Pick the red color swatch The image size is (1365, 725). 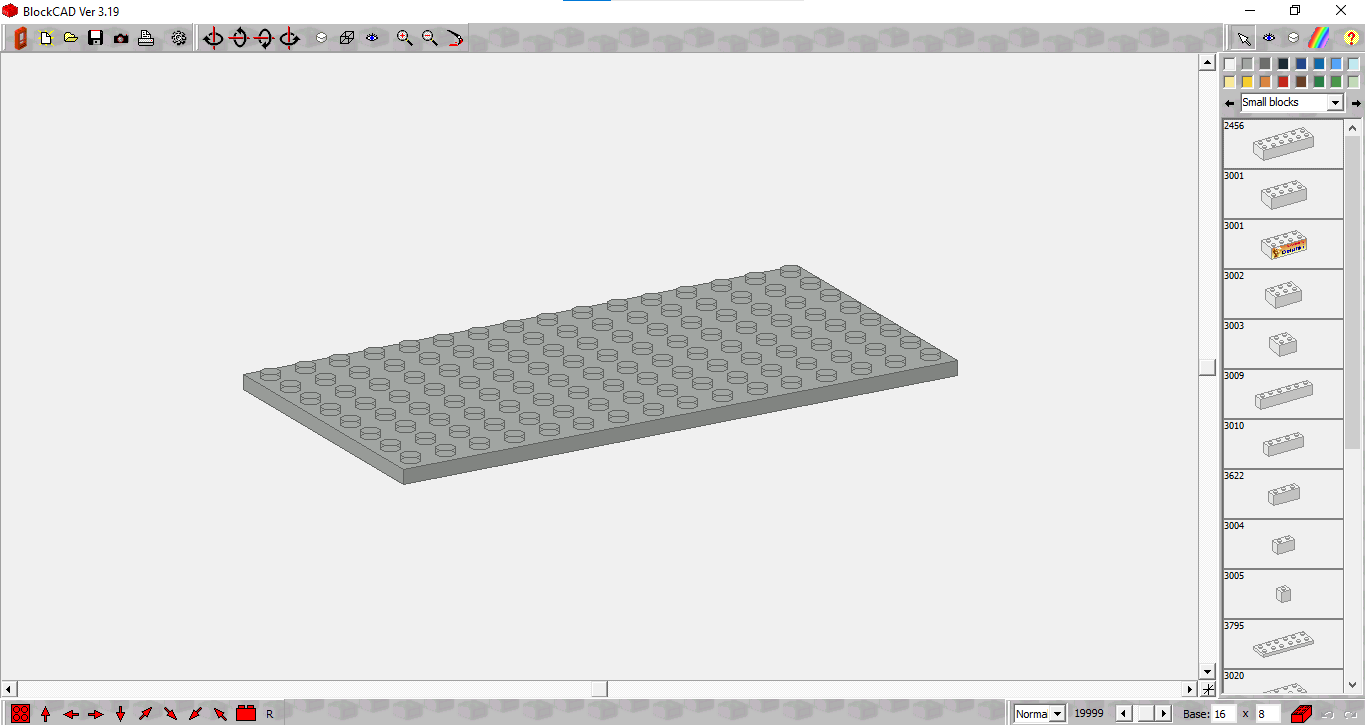point(1283,82)
